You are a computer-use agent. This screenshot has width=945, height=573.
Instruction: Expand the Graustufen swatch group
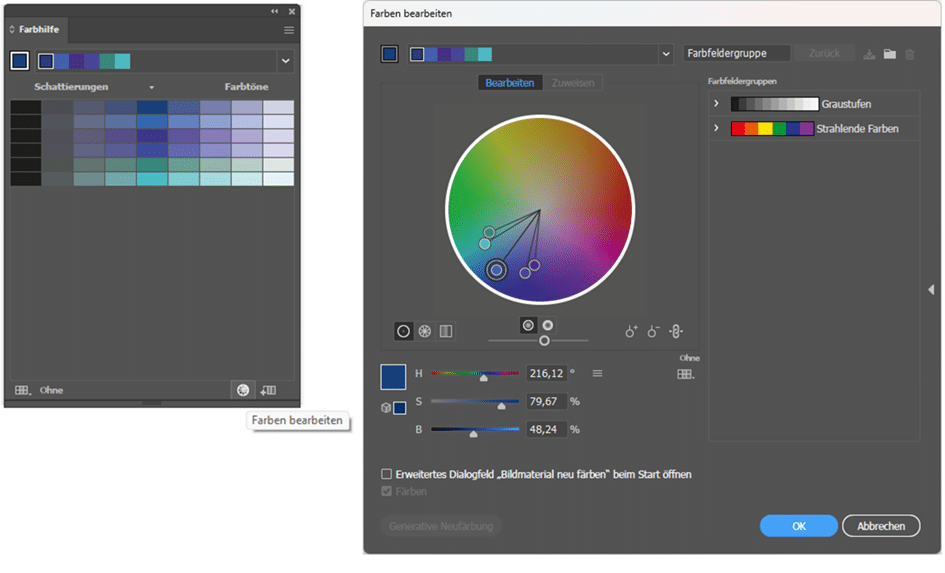click(717, 104)
